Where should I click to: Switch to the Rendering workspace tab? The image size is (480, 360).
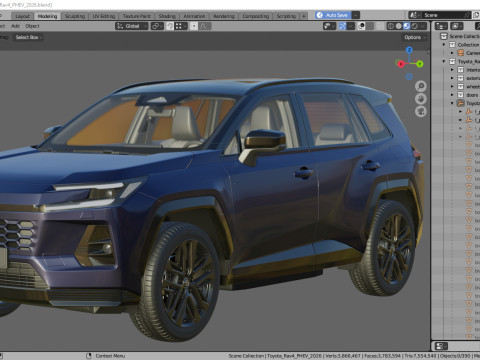click(224, 16)
